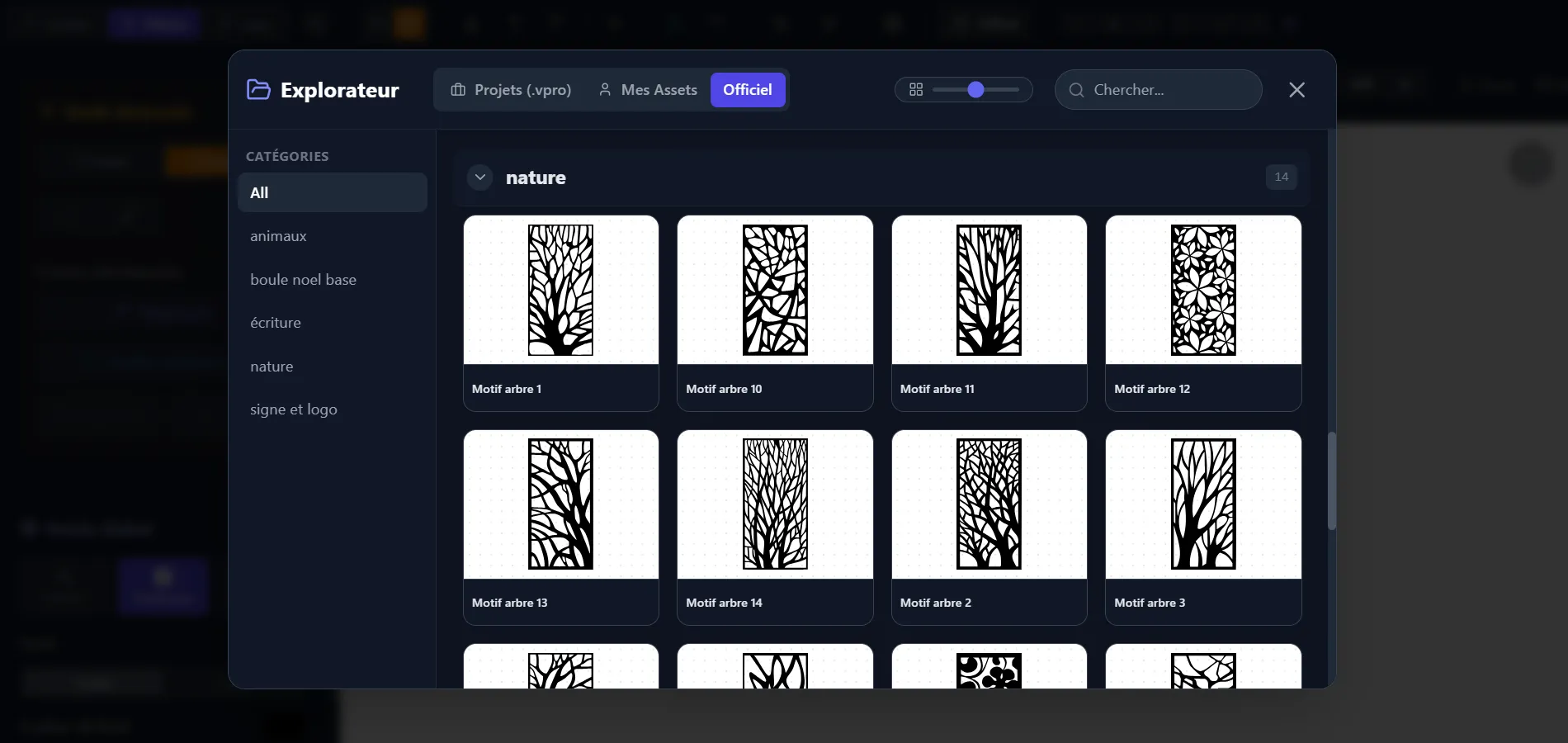Adjust the thumbnail size slider
Viewport: 1568px width, 743px height.
coord(975,90)
